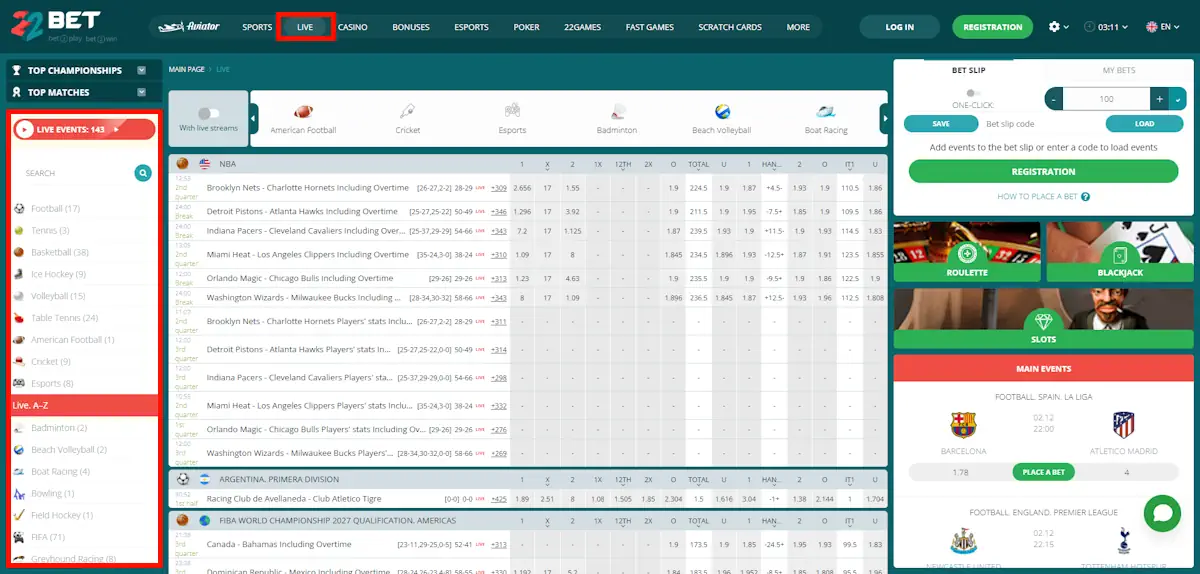Open Table Tennis (24) in sidebar
Viewport: 1200px width, 574px height.
click(64, 318)
